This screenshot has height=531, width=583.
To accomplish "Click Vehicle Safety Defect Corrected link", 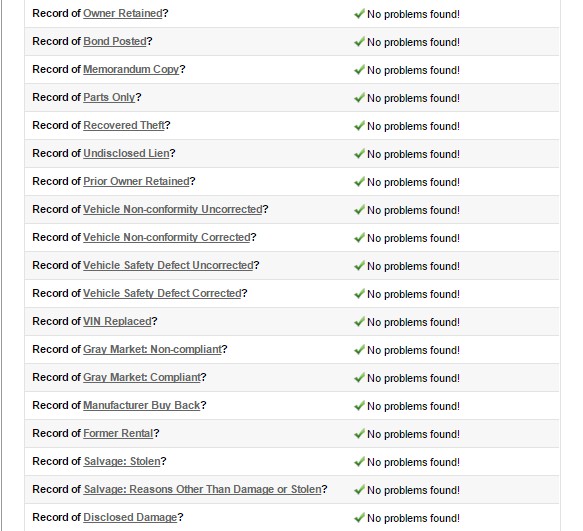I will pos(162,293).
